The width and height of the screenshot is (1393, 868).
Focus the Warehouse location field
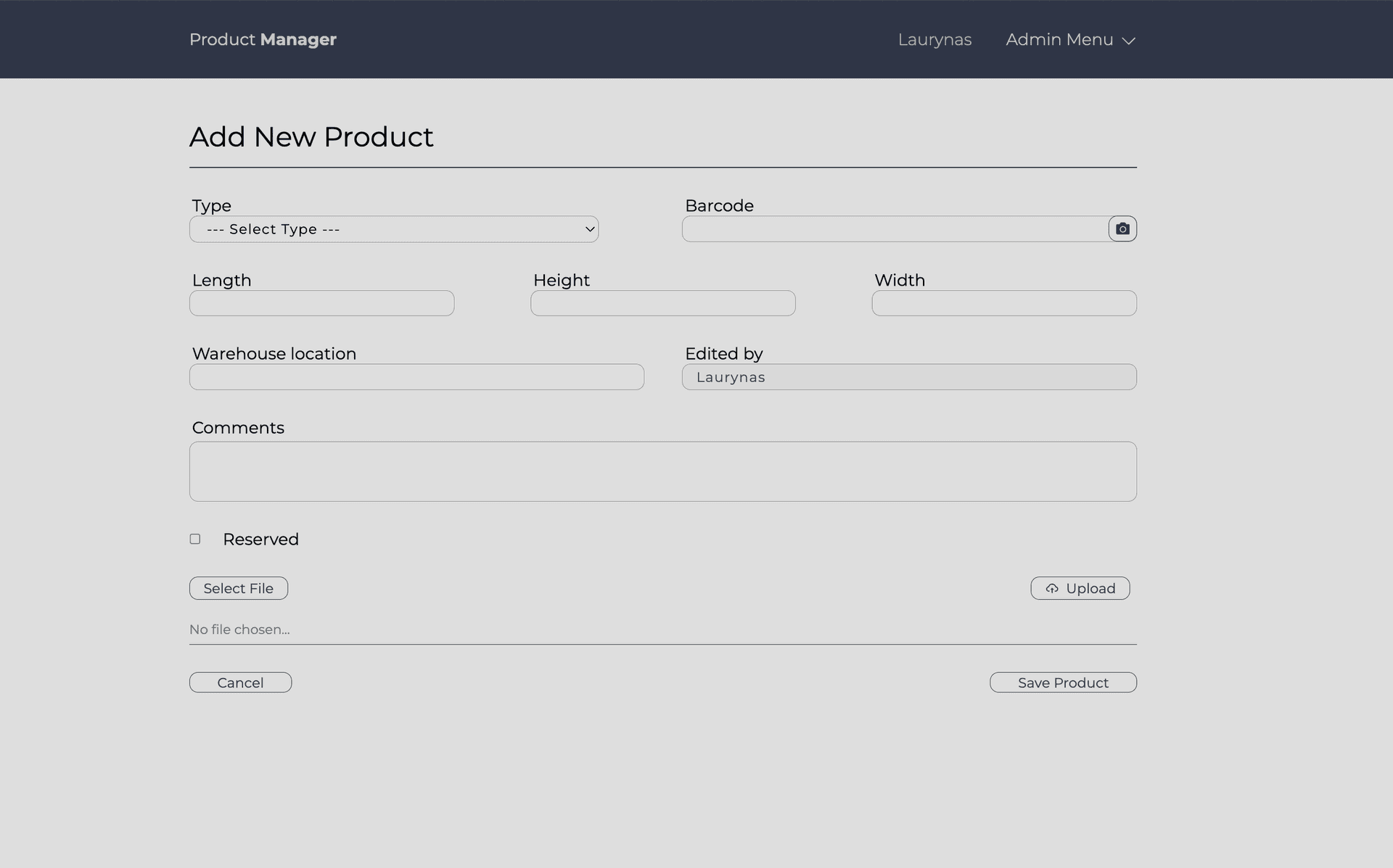coord(416,377)
